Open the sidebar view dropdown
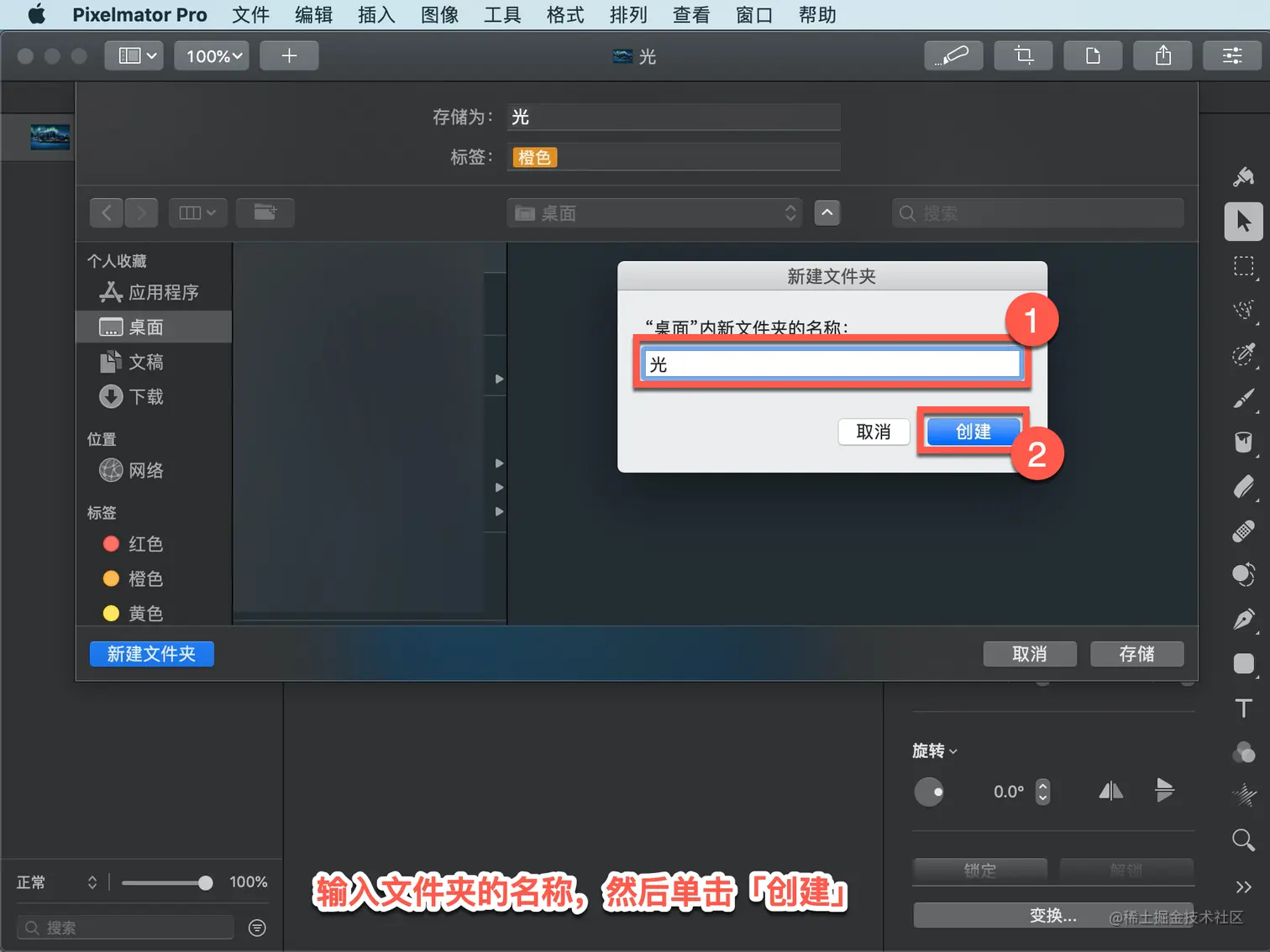This screenshot has height=952, width=1270. (134, 55)
